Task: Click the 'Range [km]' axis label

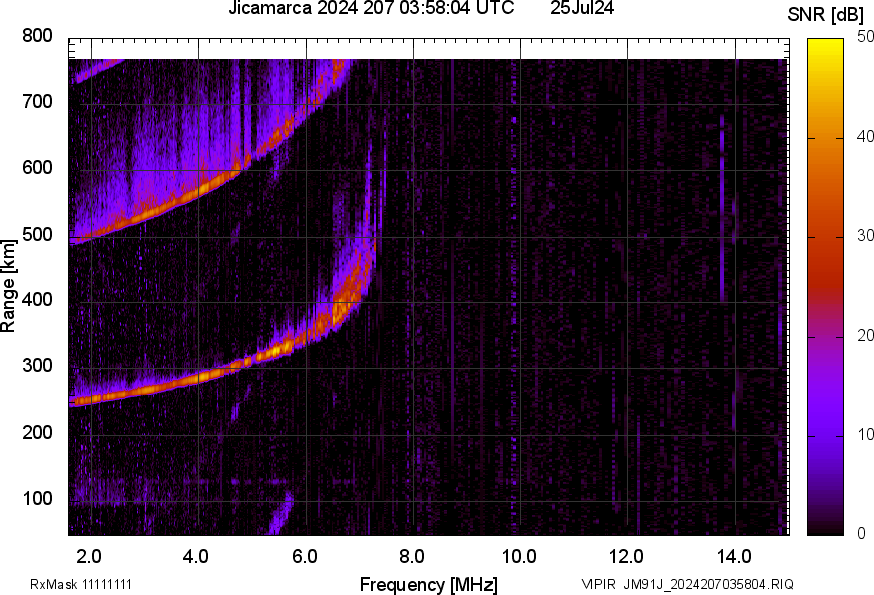Action: (x=8, y=286)
